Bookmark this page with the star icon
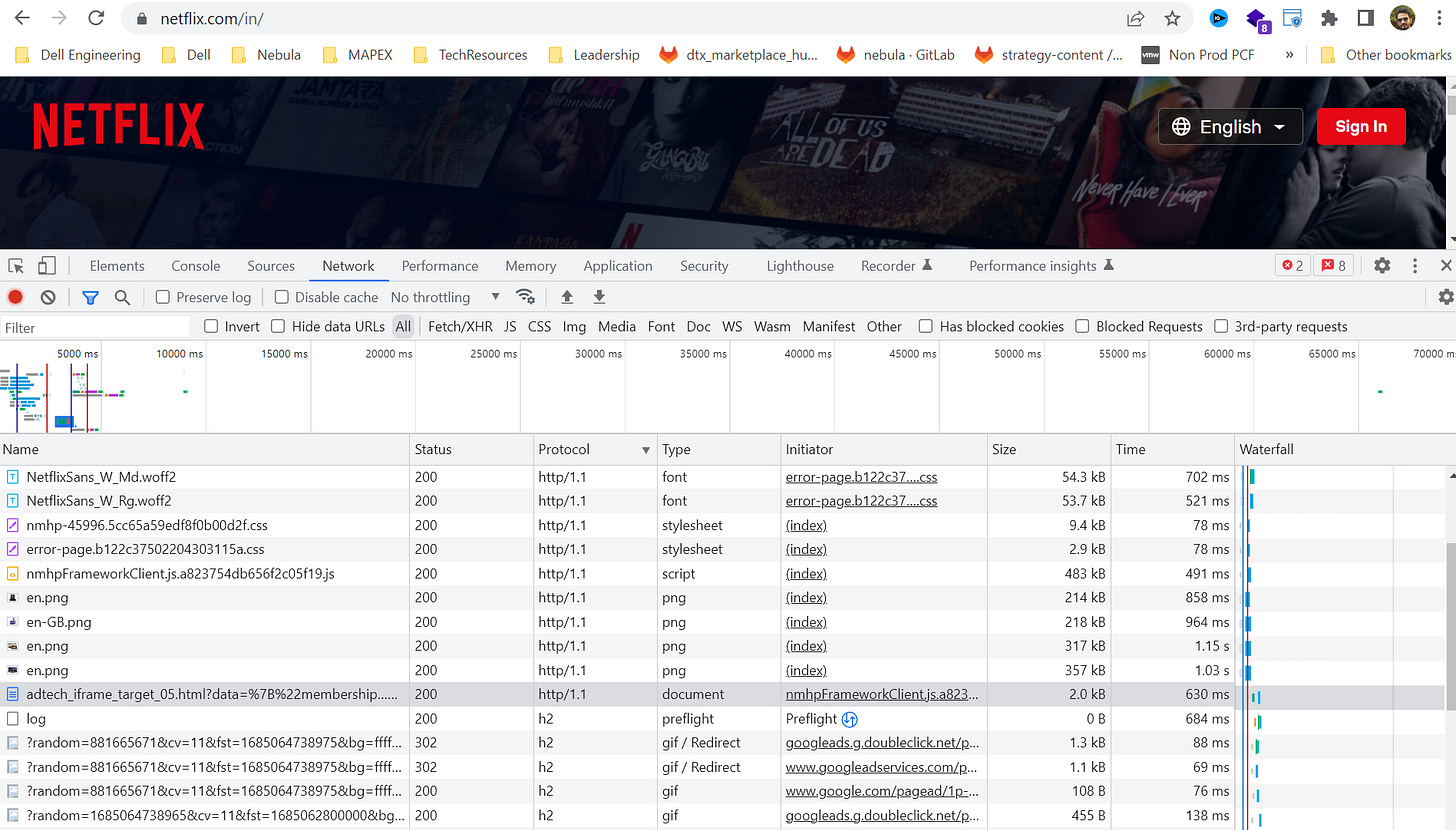Viewport: 1456px width, 830px height. tap(1172, 18)
